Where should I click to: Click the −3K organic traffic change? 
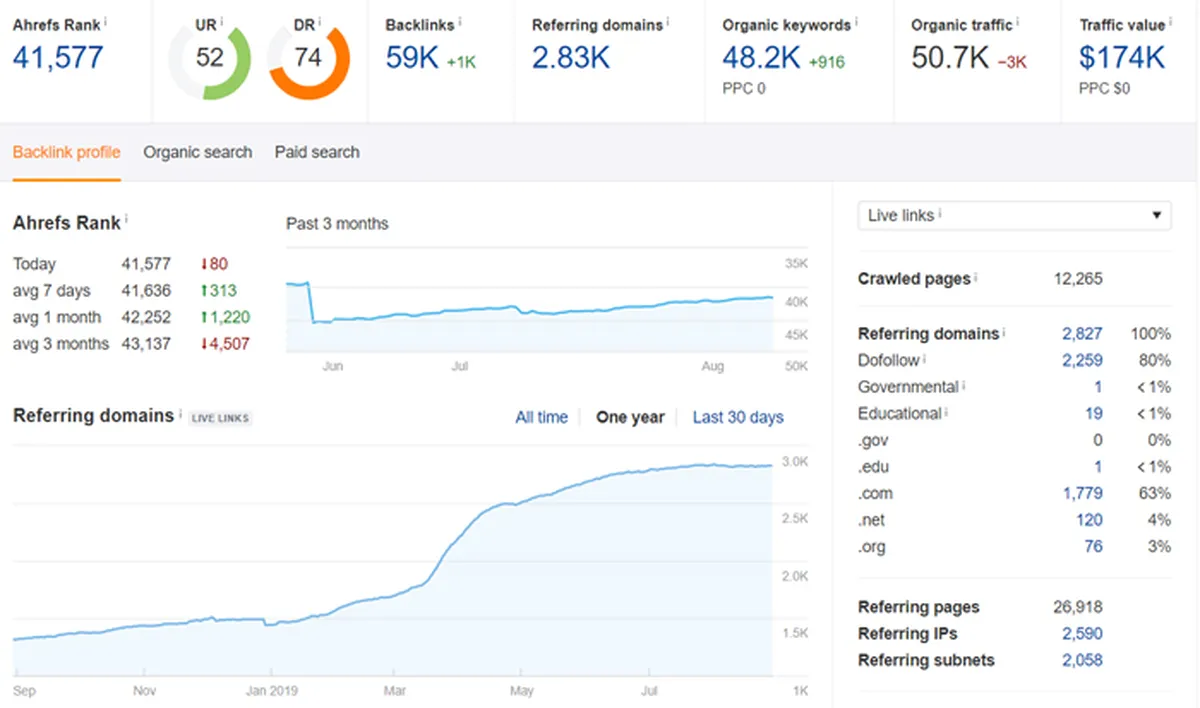[1012, 62]
